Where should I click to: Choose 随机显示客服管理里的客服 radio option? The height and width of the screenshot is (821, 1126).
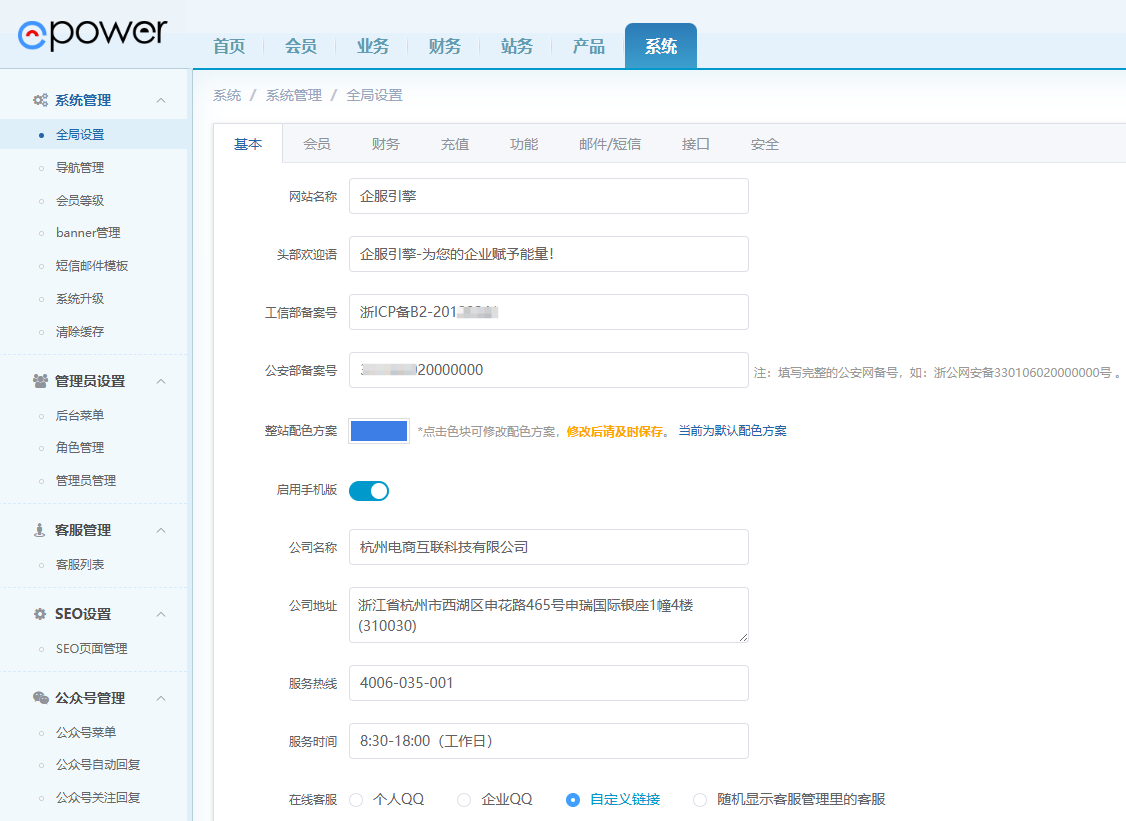click(x=700, y=799)
